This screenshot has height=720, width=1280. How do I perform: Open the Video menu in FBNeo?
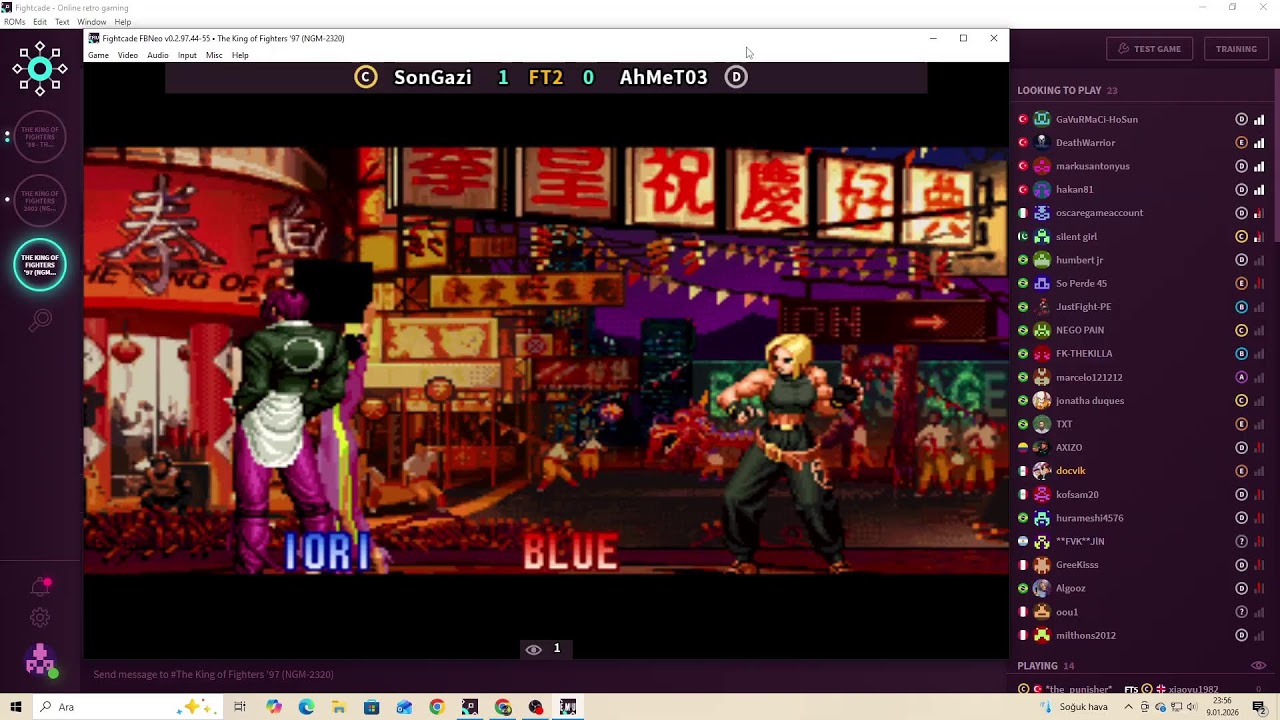tap(128, 55)
